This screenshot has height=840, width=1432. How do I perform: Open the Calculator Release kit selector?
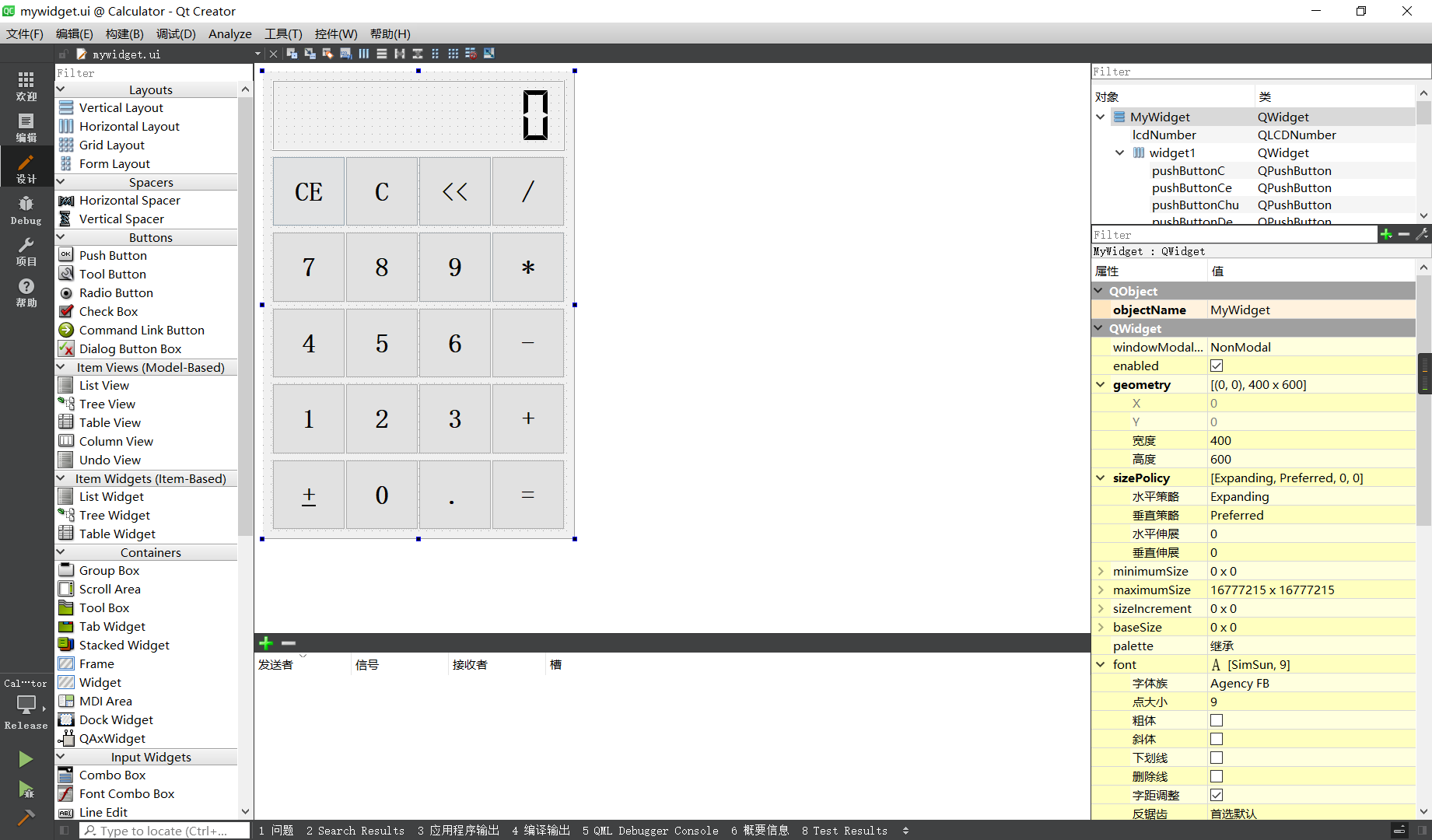(x=26, y=705)
